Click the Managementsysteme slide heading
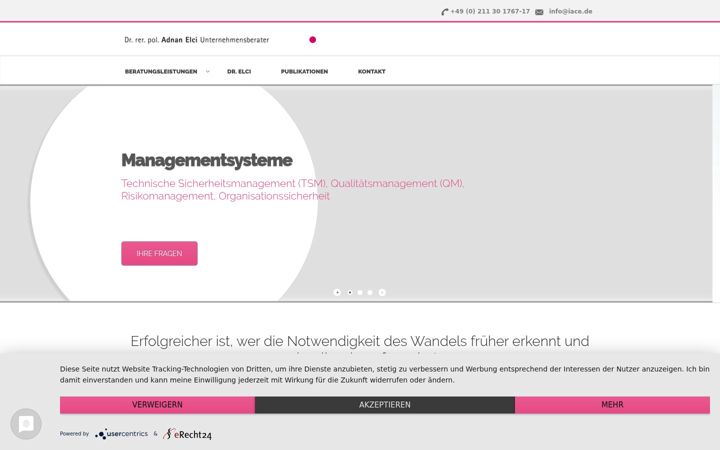The height and width of the screenshot is (450, 720). pyautogui.click(x=207, y=160)
